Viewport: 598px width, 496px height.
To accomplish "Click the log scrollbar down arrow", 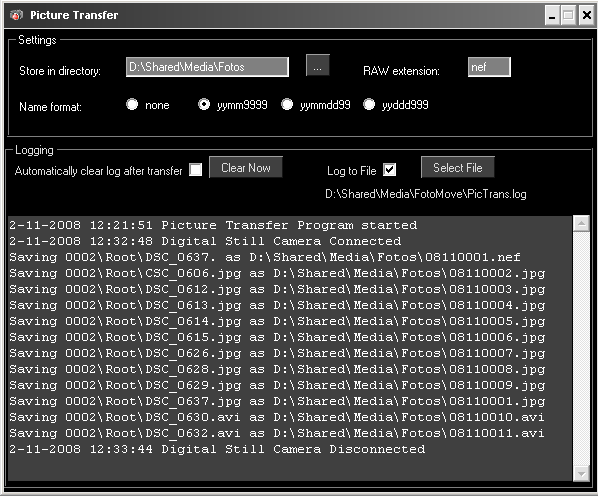I will click(582, 474).
